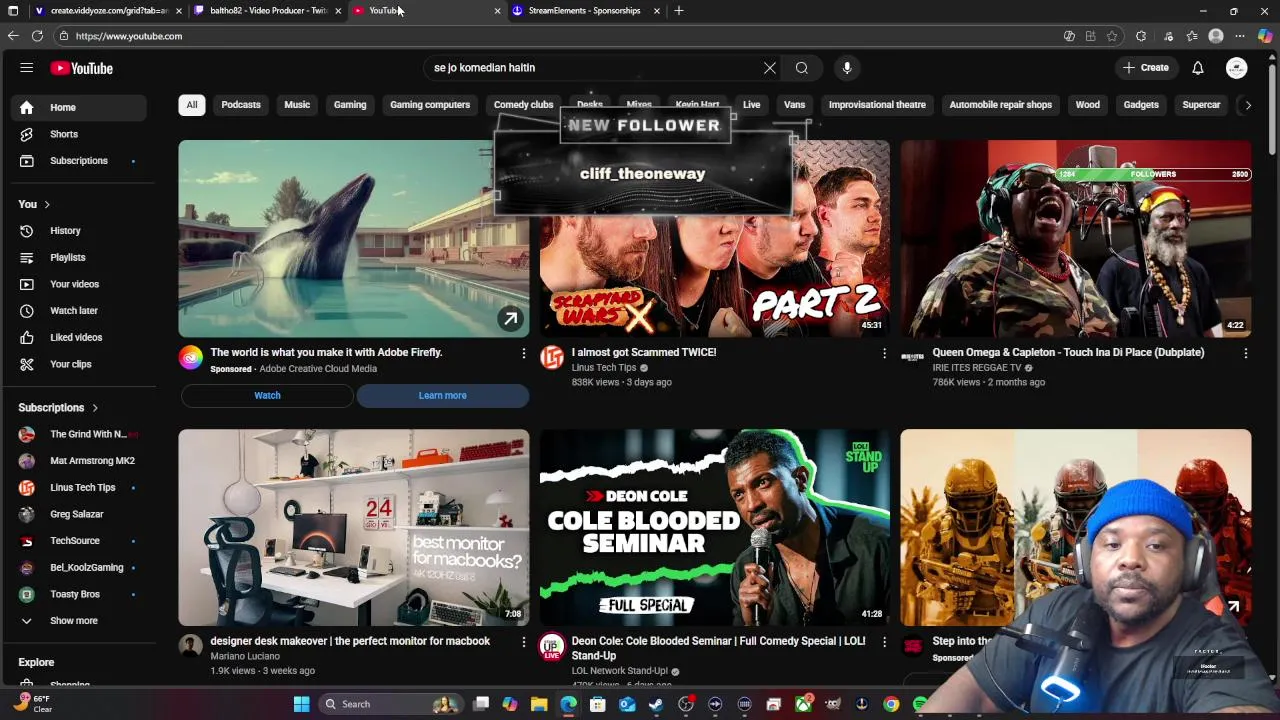
Task: Open Shorts in the sidebar
Action: [81, 134]
